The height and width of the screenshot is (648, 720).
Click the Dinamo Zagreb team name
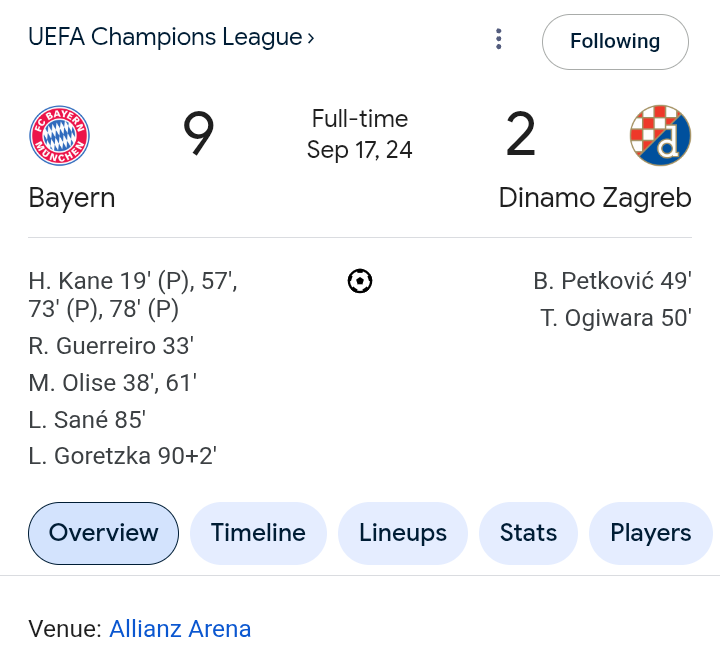point(595,198)
